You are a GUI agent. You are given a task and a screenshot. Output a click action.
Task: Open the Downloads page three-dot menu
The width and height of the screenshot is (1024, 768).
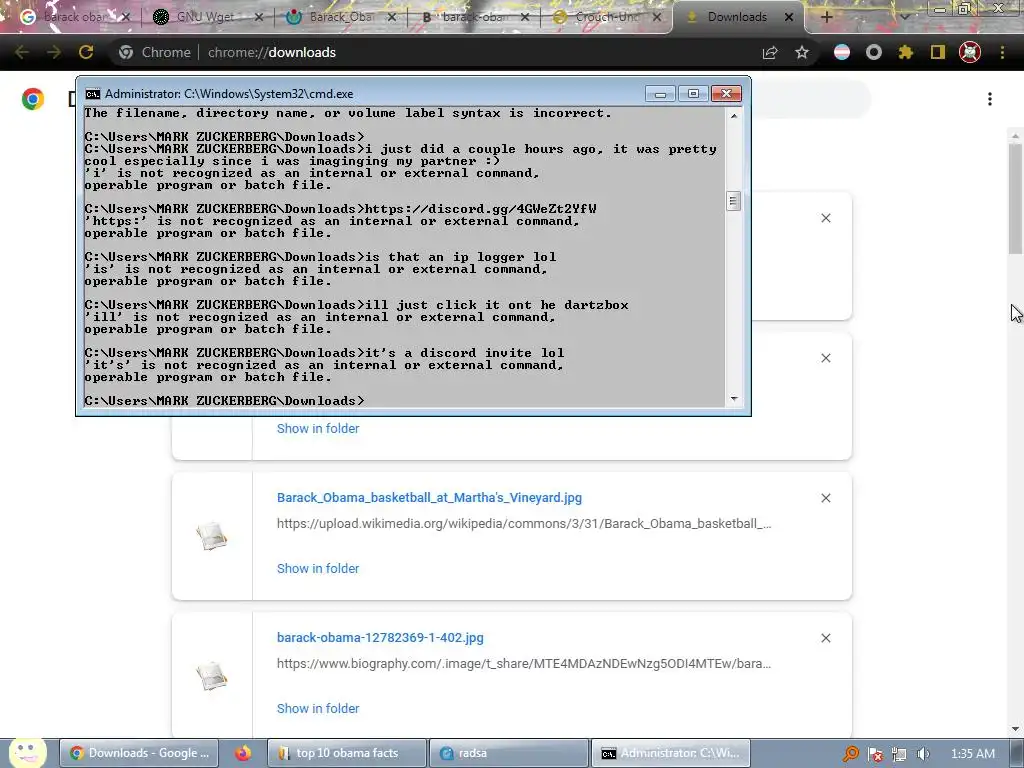990,99
